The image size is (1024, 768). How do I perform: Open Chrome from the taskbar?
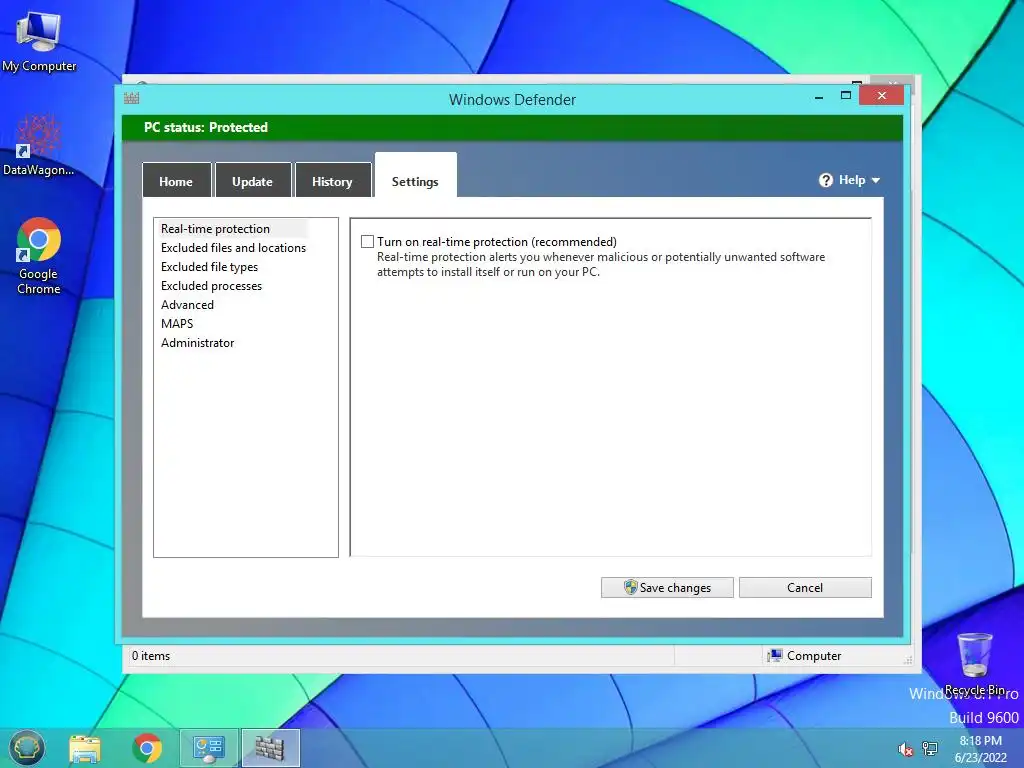click(x=147, y=748)
